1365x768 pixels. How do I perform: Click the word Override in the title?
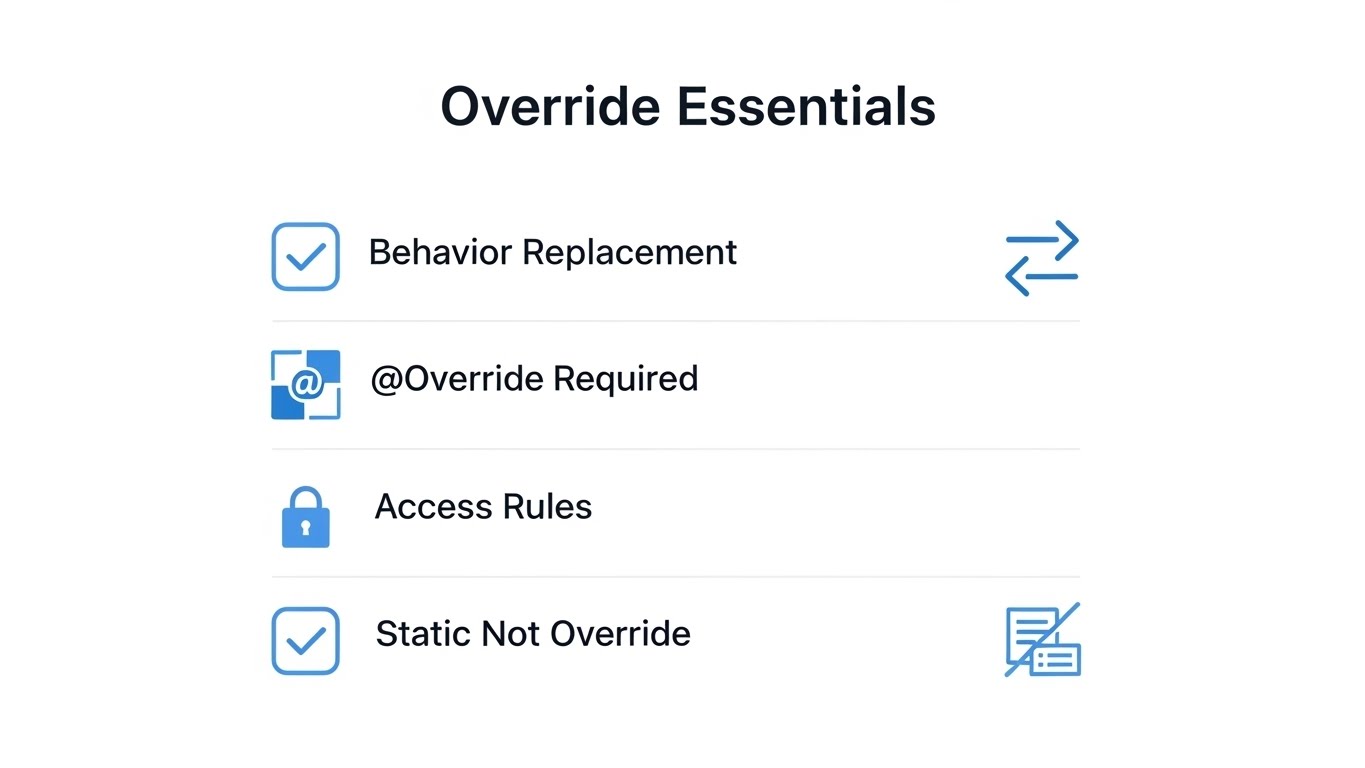click(550, 106)
